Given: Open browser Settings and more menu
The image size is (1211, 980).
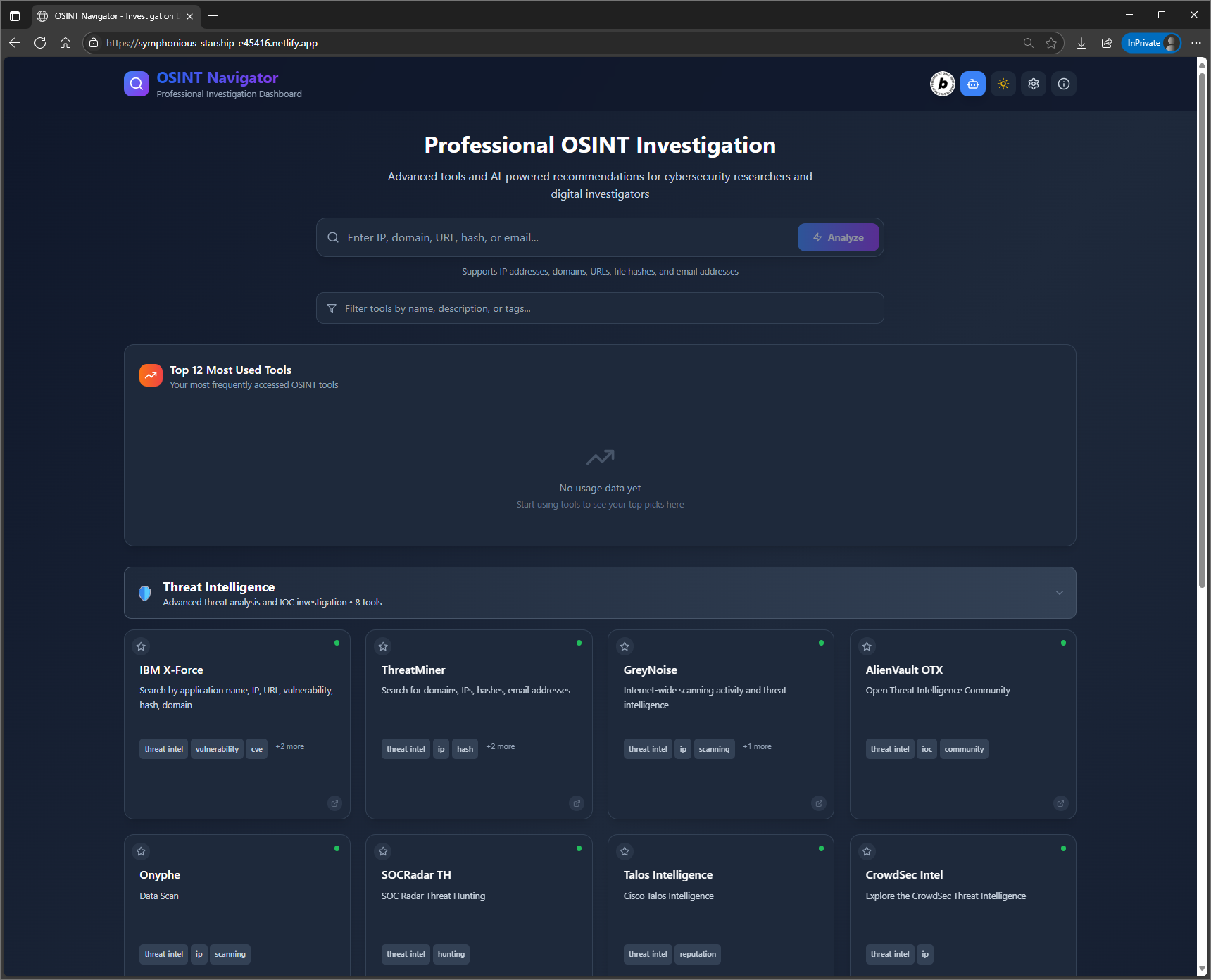Looking at the screenshot, I should click(x=1196, y=43).
